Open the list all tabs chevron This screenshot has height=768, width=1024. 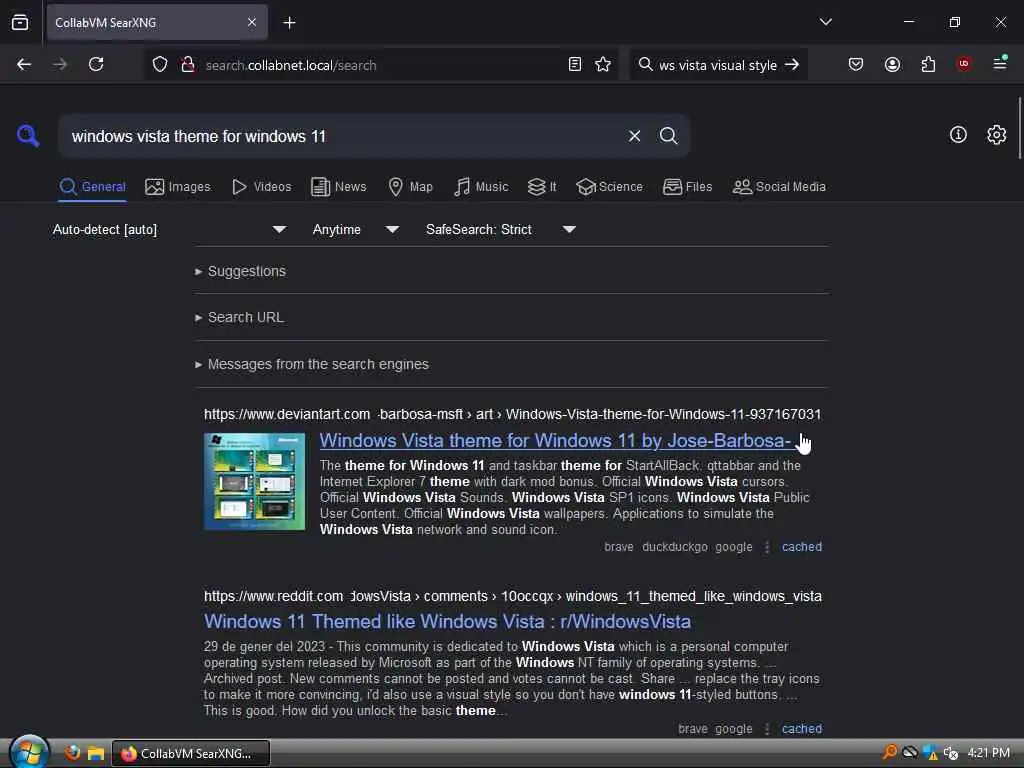click(825, 22)
